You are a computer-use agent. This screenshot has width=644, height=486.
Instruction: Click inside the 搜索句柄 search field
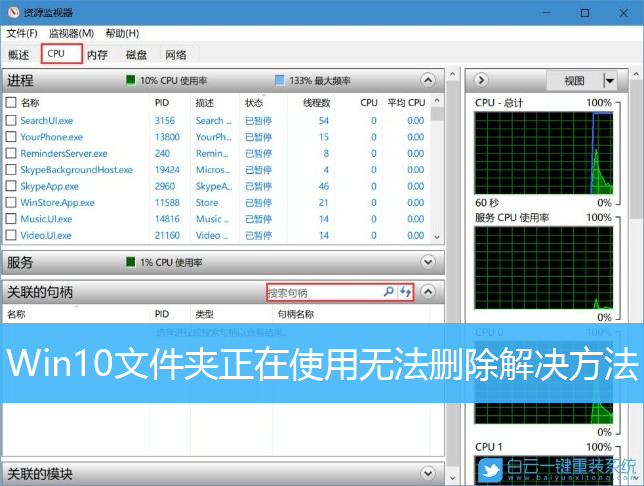pos(322,292)
